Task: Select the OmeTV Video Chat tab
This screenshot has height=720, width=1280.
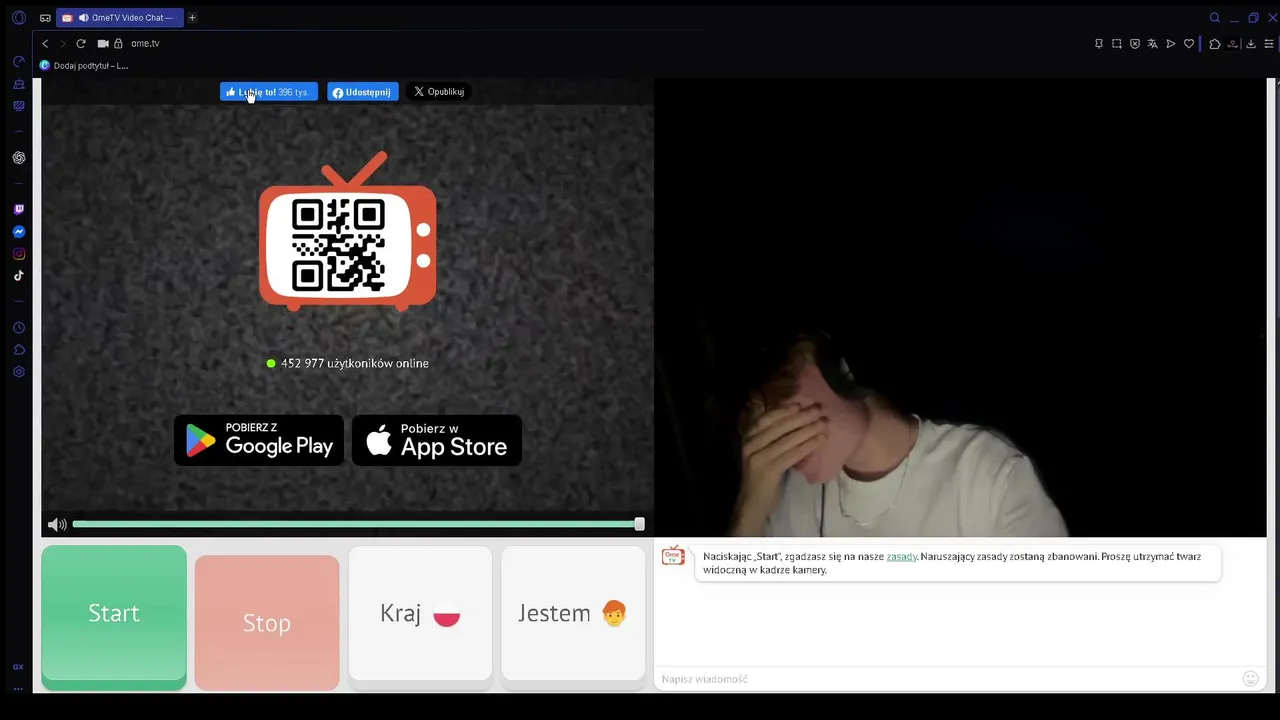Action: click(x=120, y=18)
